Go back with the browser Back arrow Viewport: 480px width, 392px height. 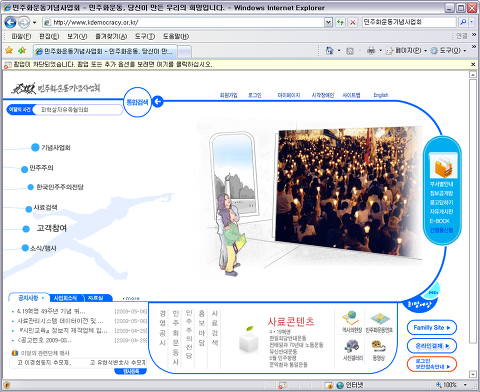pos(10,22)
